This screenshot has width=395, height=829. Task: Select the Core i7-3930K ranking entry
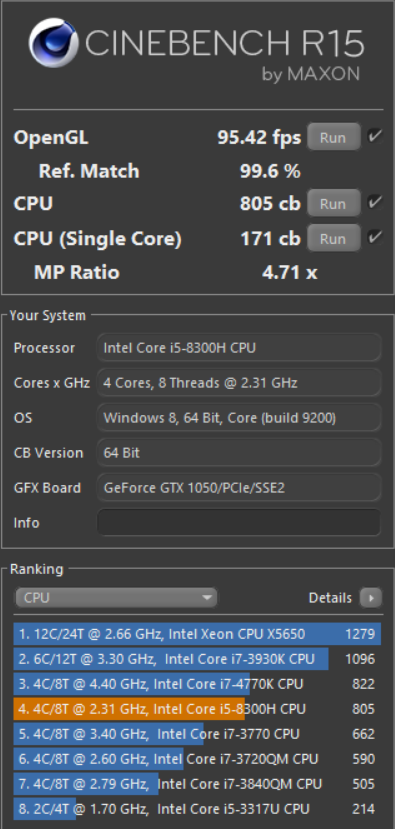click(x=197, y=659)
